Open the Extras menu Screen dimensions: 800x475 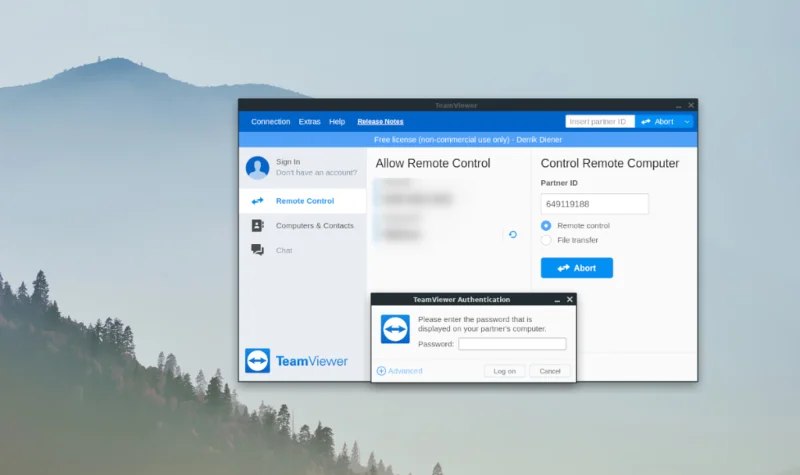click(309, 121)
